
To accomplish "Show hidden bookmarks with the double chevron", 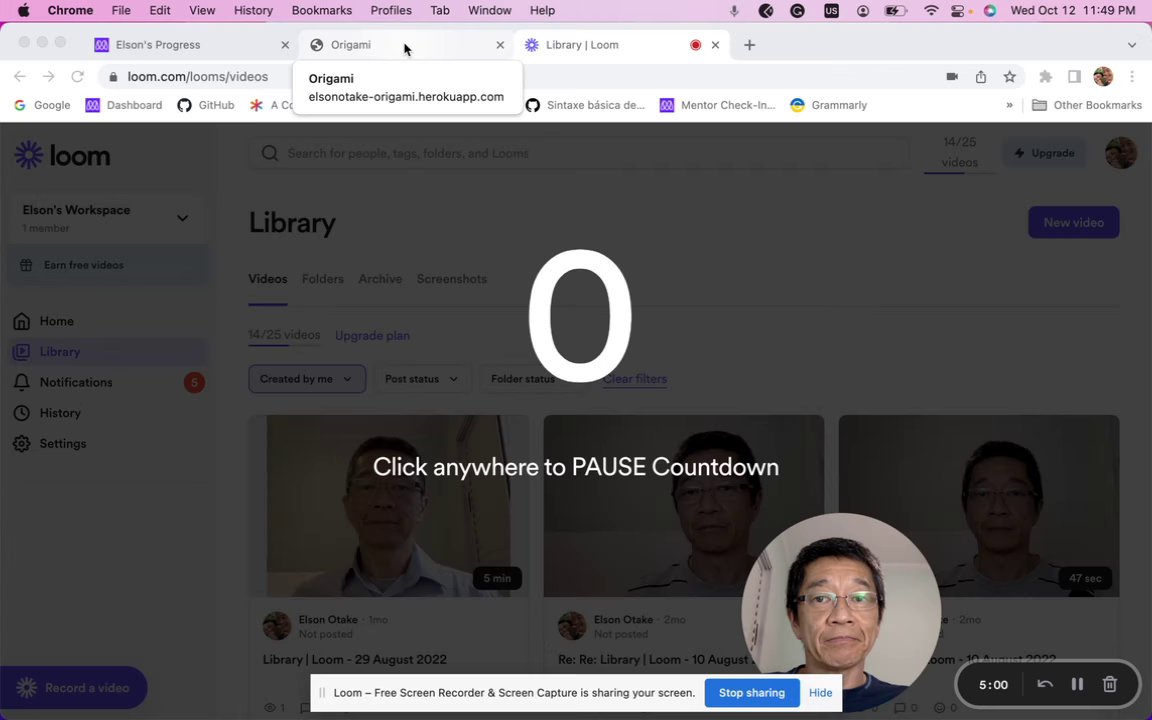I will click(1009, 105).
